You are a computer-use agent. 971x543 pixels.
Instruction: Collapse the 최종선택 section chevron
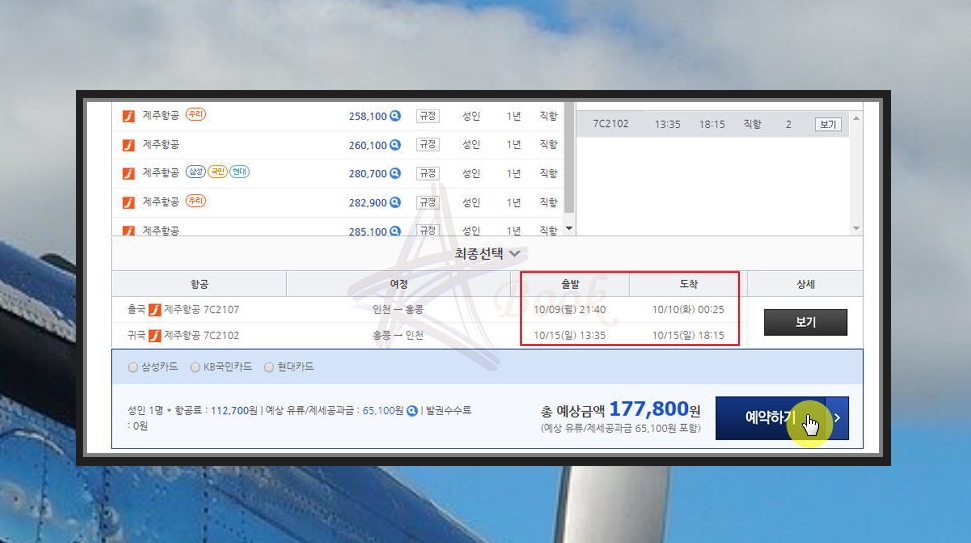(514, 254)
